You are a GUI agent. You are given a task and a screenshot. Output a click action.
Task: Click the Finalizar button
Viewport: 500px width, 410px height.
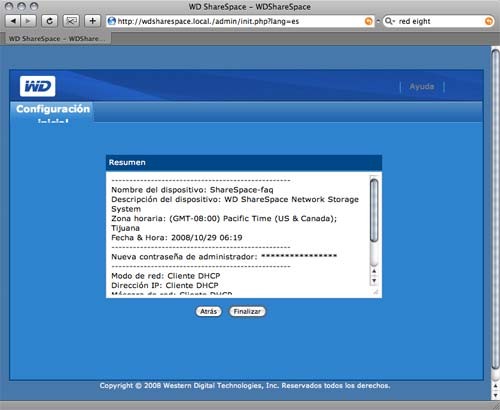click(247, 311)
